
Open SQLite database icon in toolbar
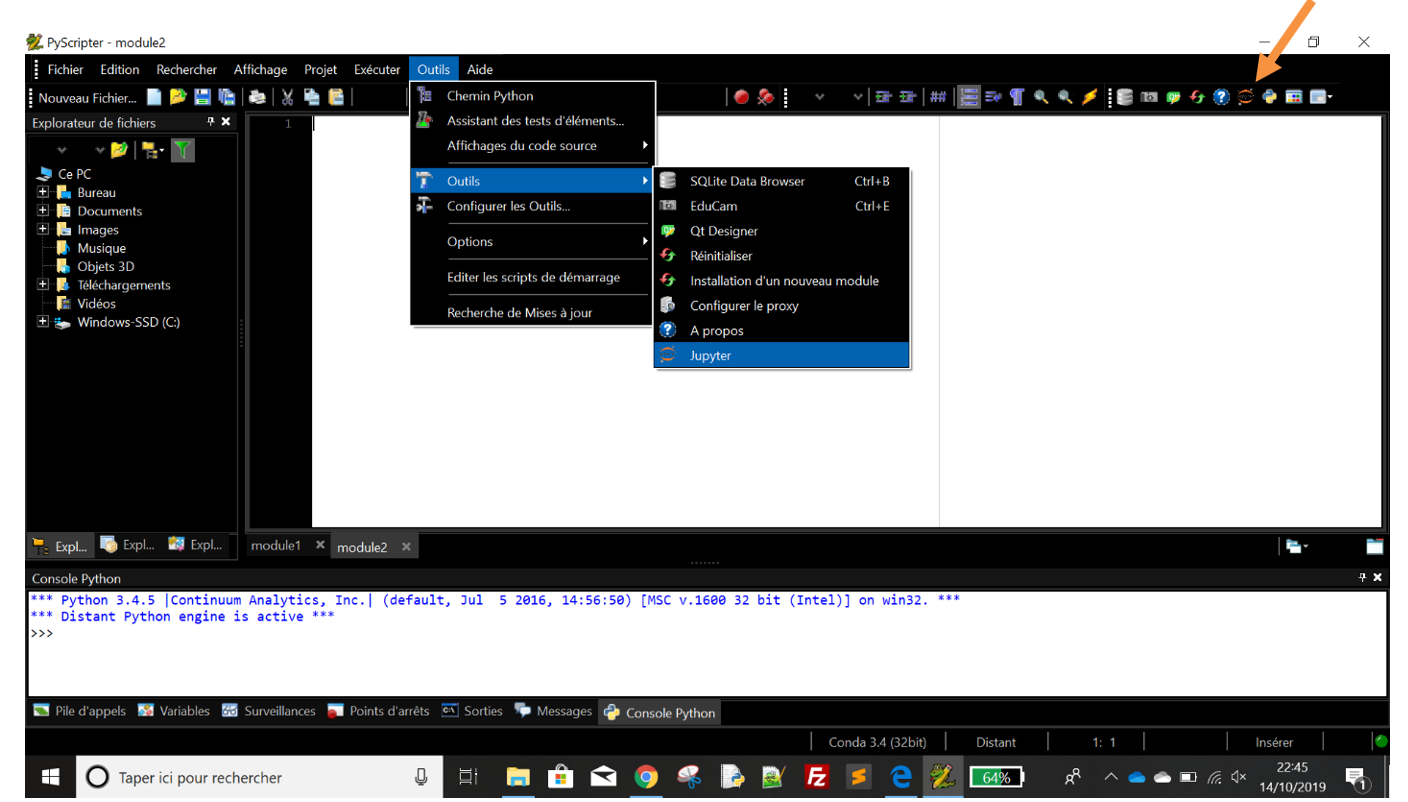point(1125,97)
